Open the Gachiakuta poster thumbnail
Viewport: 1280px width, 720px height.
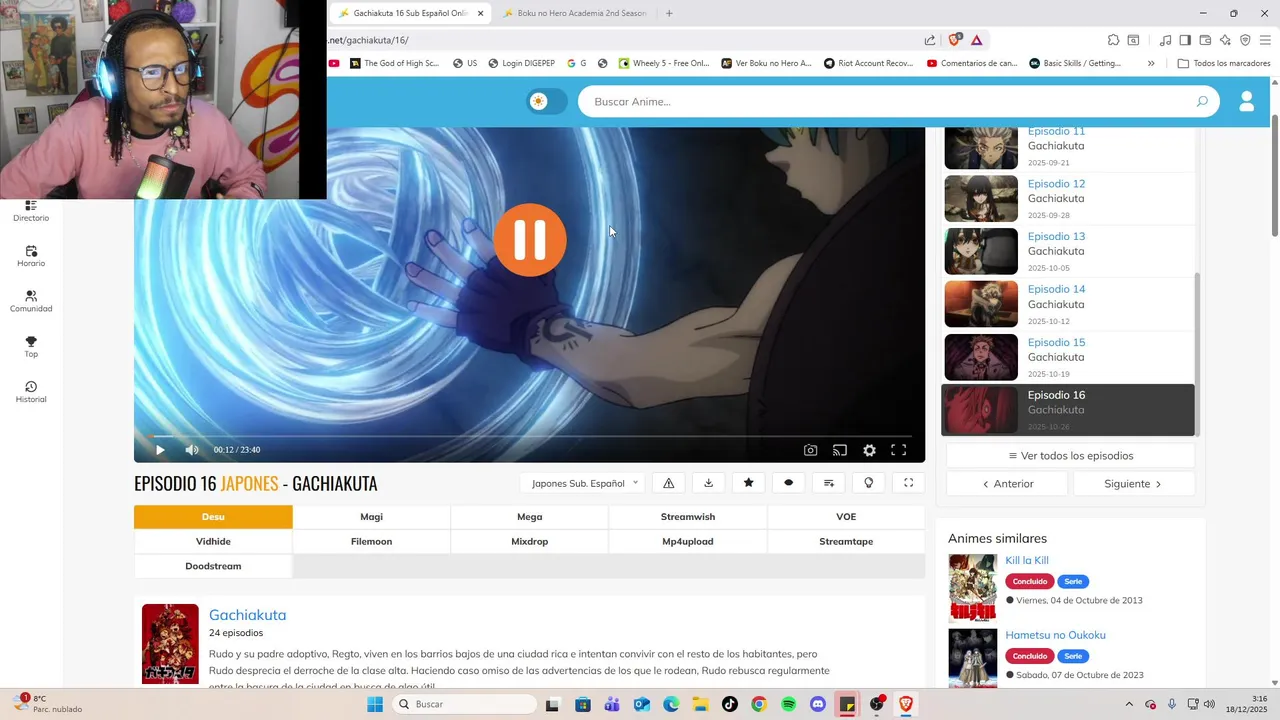(170, 644)
